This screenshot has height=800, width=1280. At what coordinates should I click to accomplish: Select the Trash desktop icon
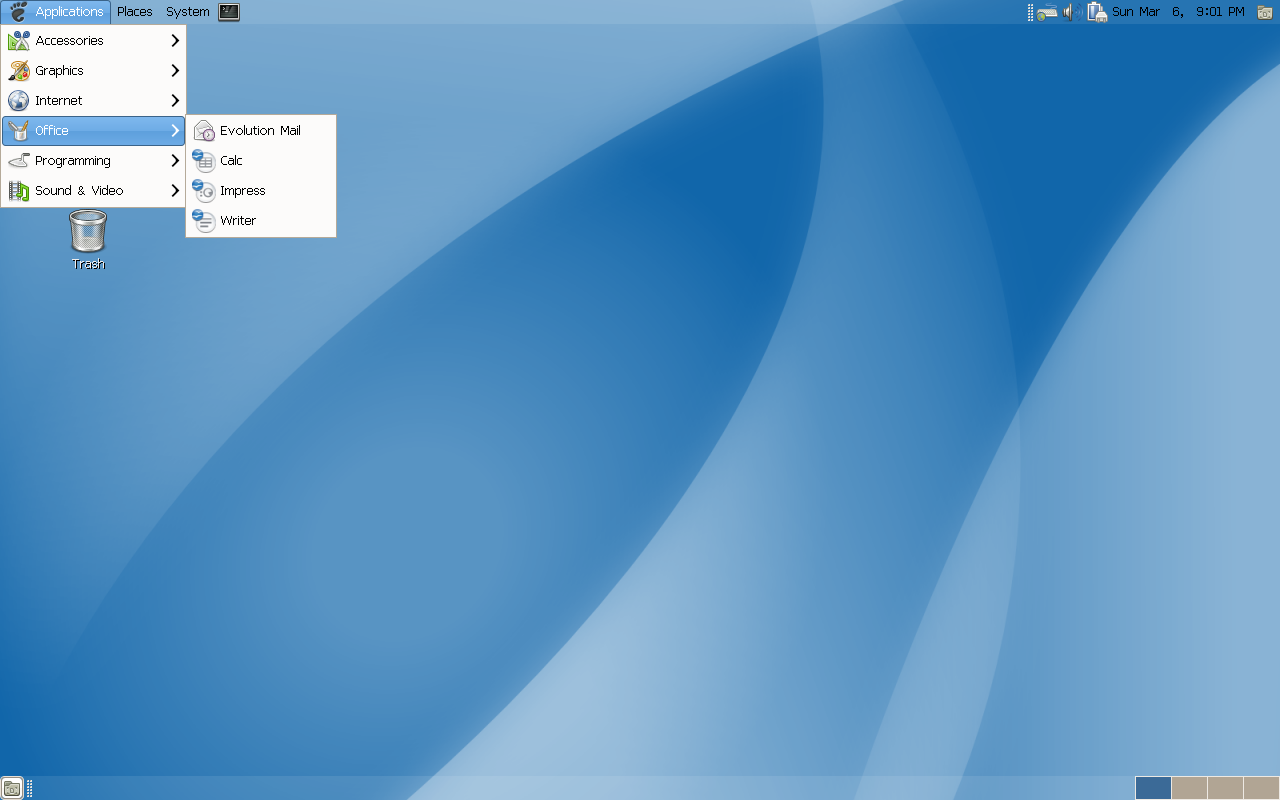tap(88, 240)
